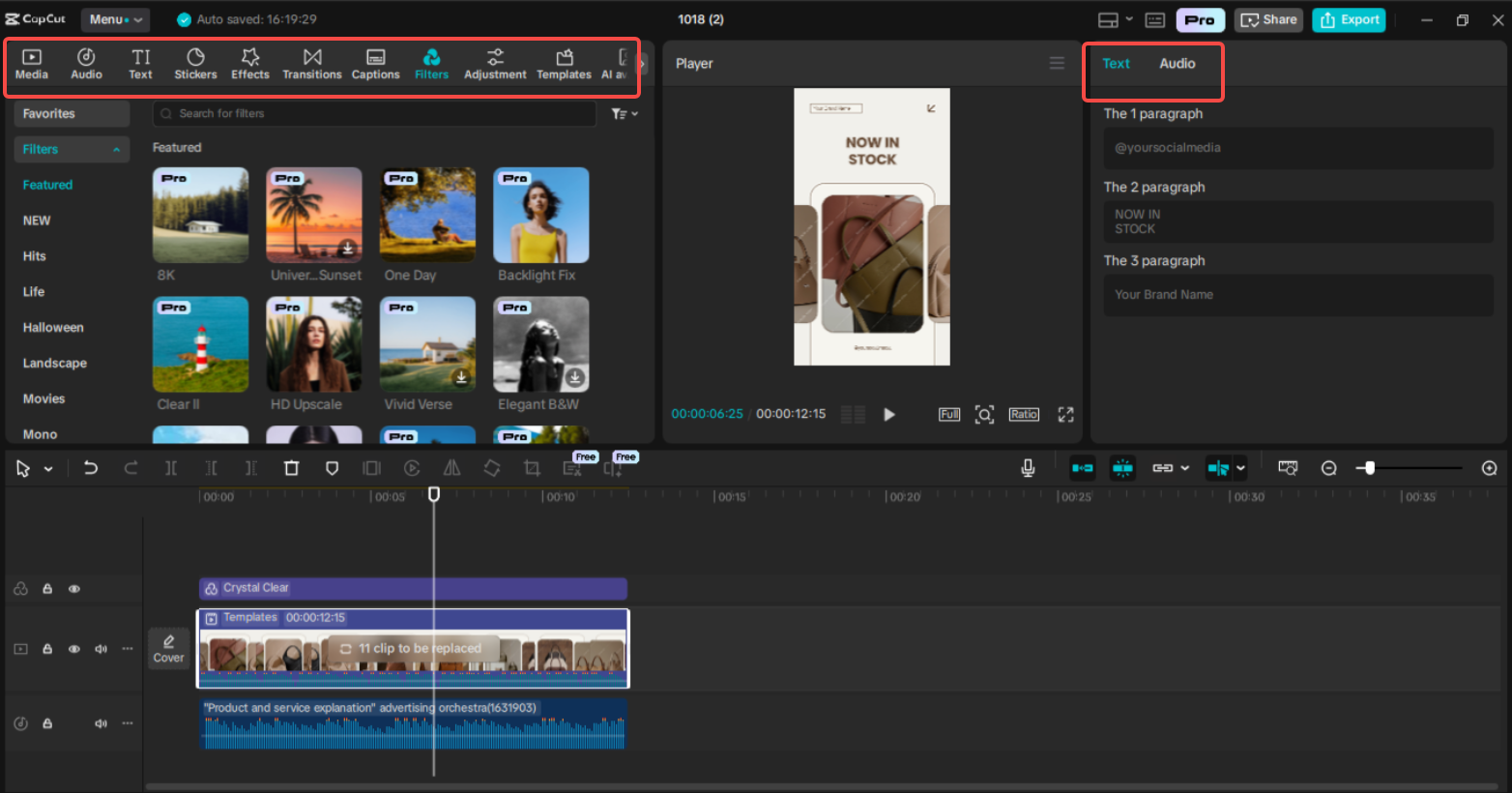Click the Export button
The image size is (1512, 793).
(1349, 20)
